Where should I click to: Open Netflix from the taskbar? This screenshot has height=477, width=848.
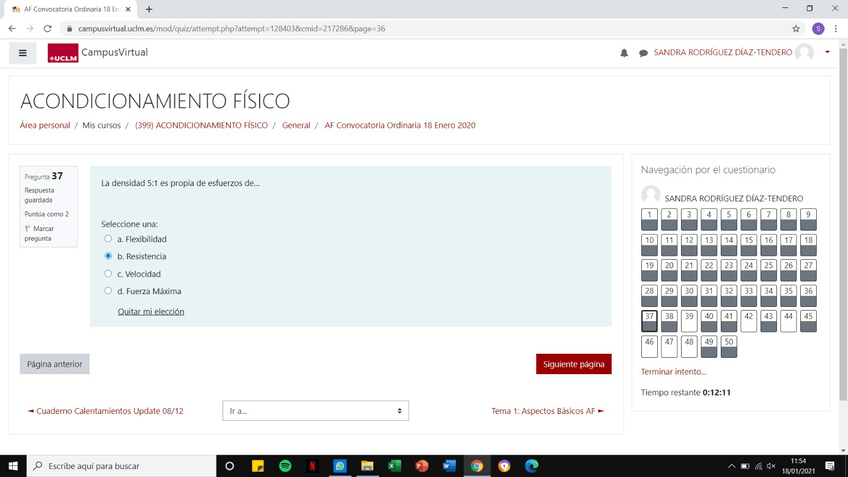(x=312, y=466)
